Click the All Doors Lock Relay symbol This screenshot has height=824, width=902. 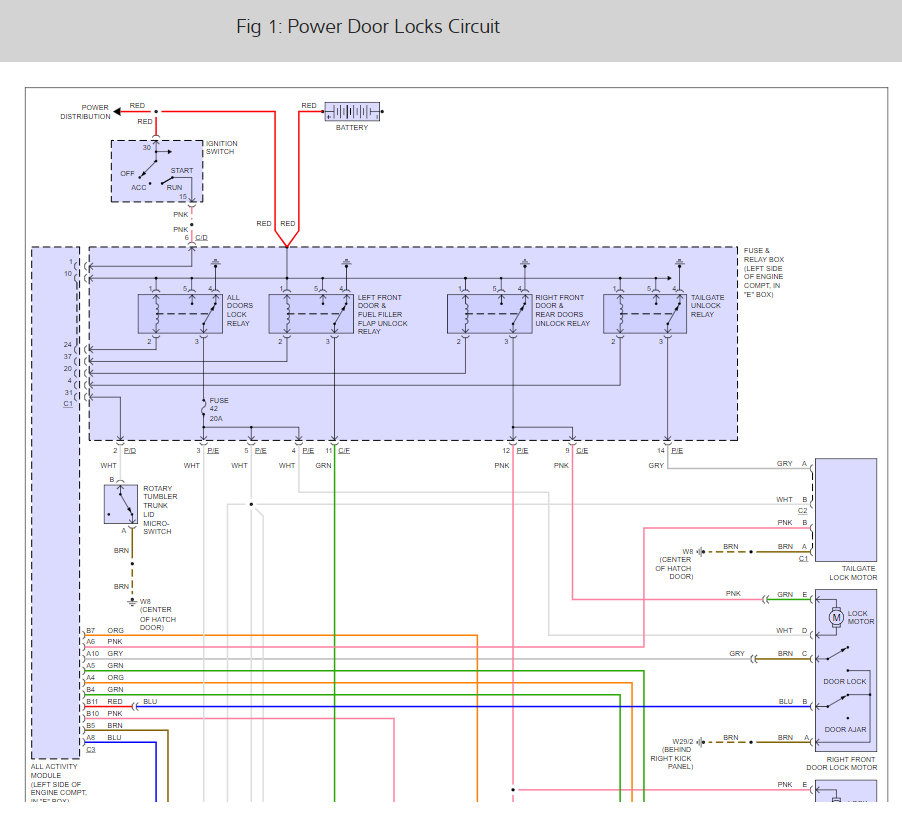(x=181, y=313)
